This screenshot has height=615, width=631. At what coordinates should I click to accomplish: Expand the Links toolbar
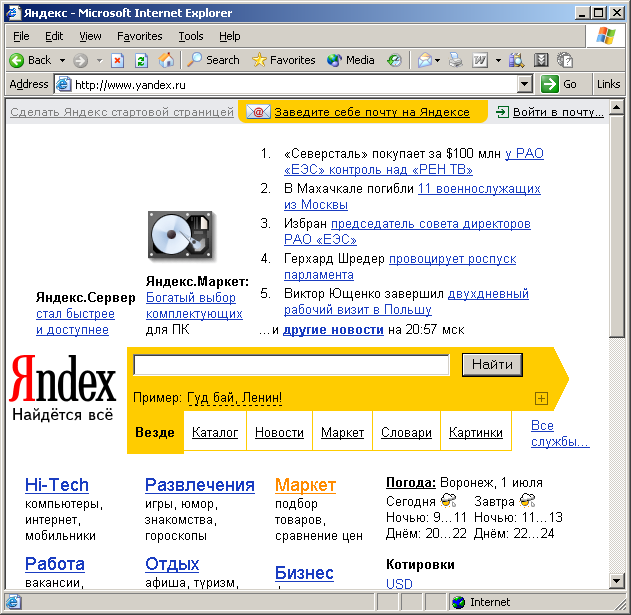point(608,84)
